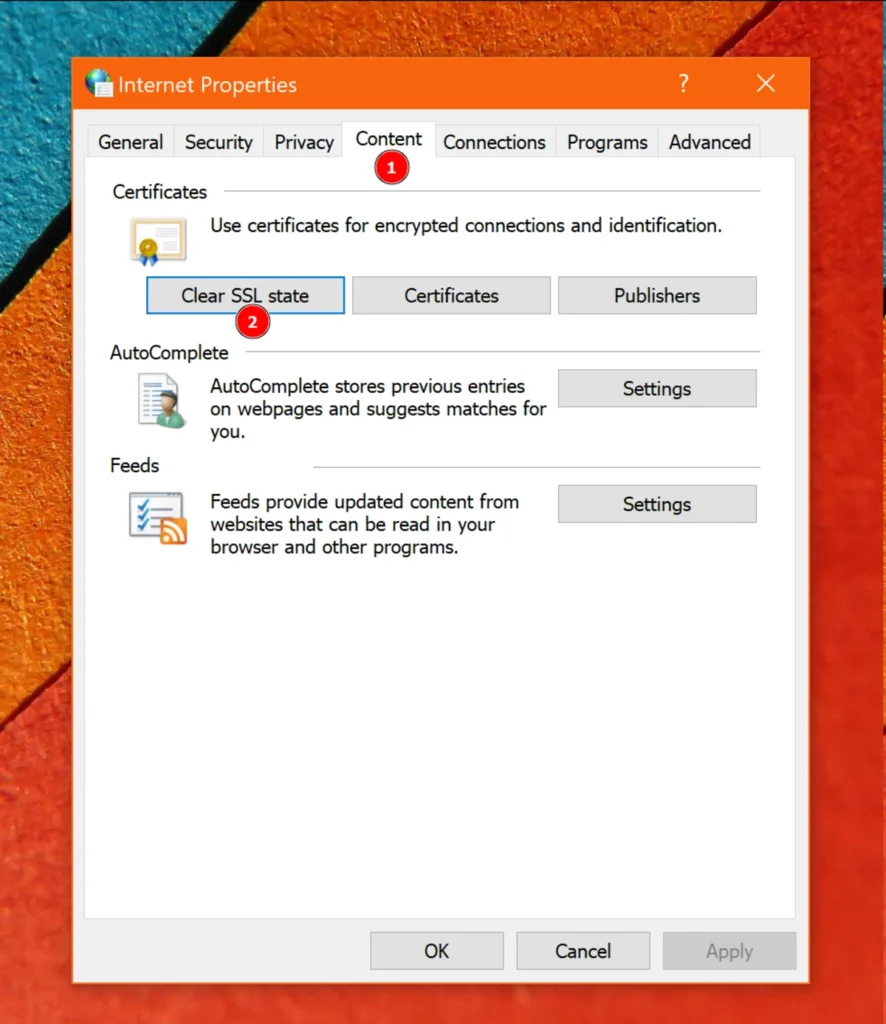Dismiss the dialog with Cancel
The width and height of the screenshot is (886, 1024).
[583, 951]
